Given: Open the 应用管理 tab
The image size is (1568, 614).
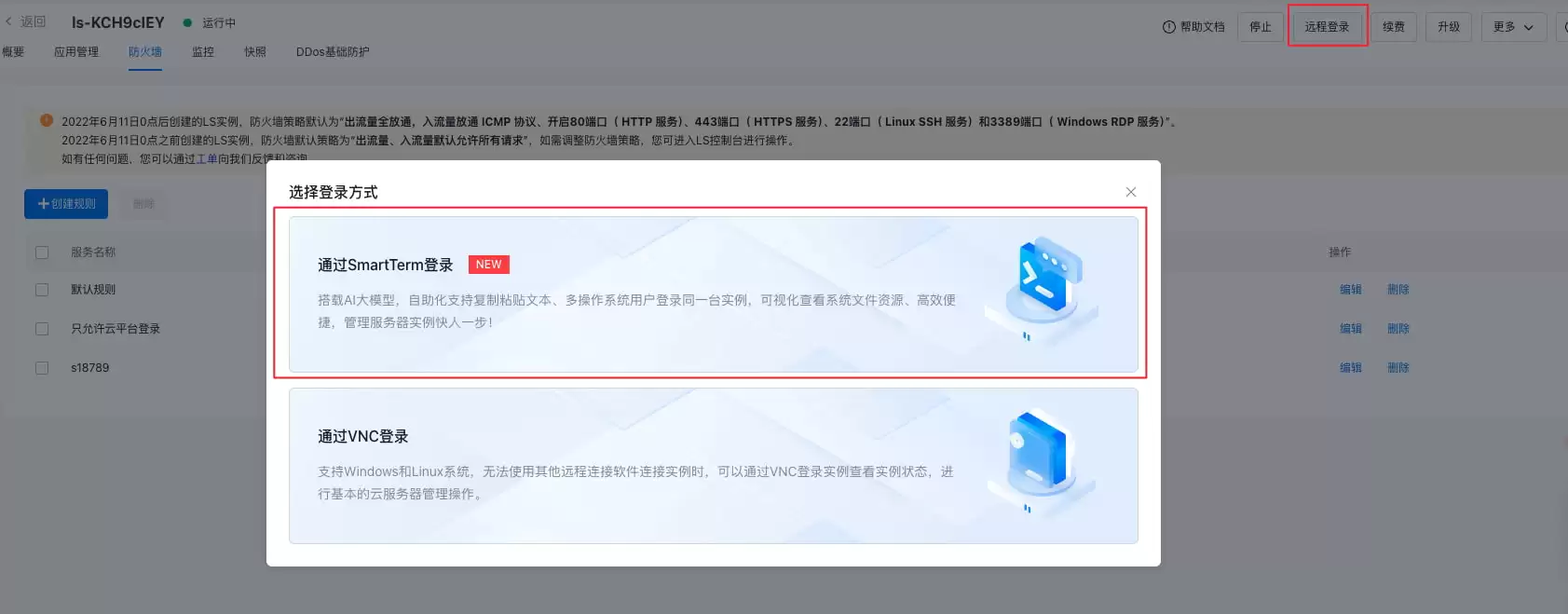Looking at the screenshot, I should 76,52.
